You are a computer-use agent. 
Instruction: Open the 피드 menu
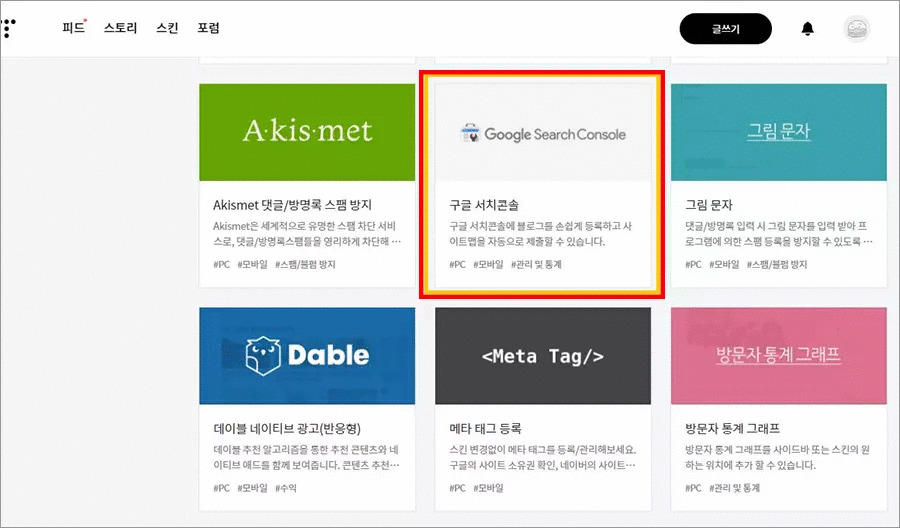click(73, 28)
